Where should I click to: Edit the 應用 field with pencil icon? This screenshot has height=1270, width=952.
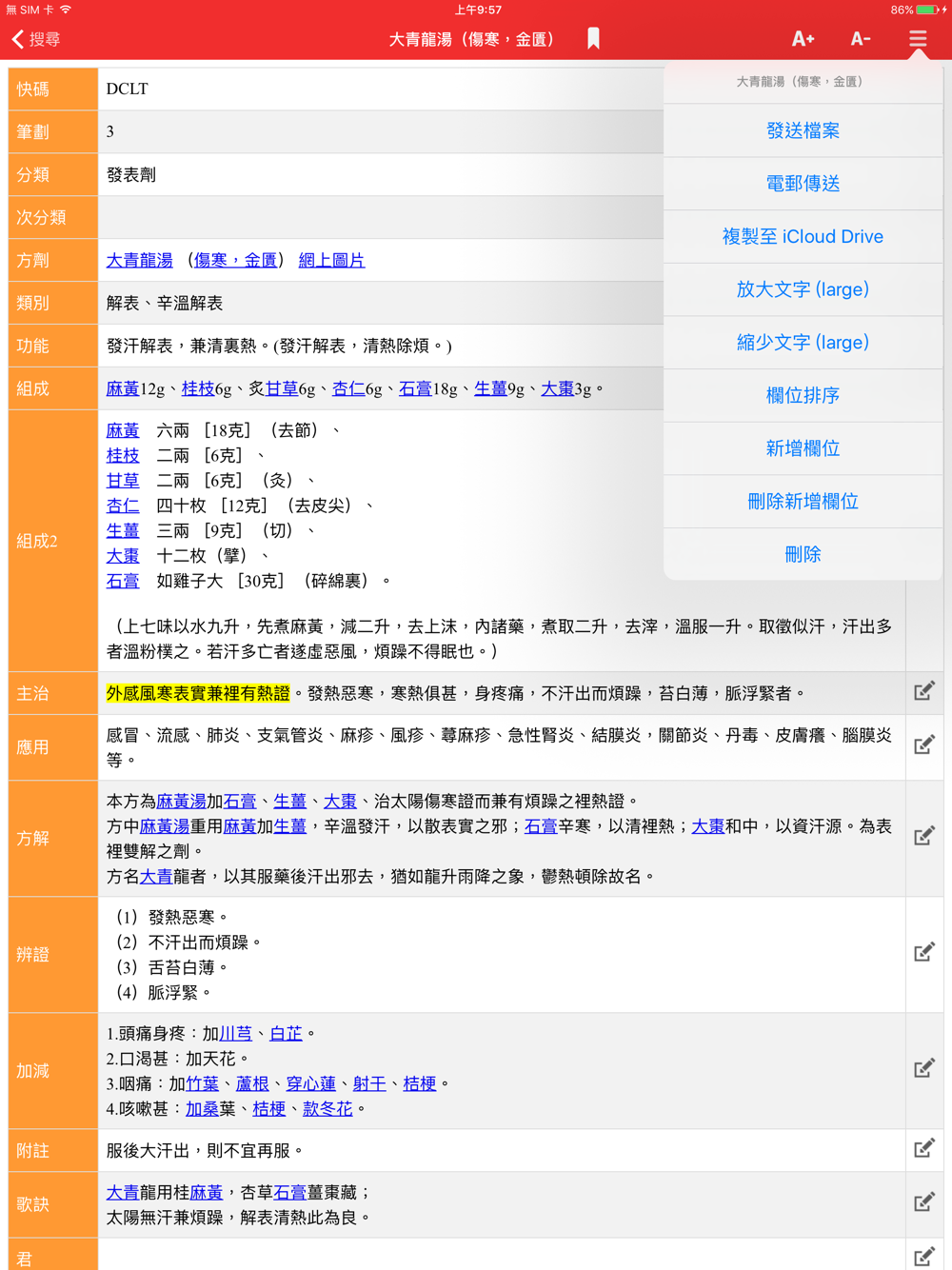pos(924,745)
